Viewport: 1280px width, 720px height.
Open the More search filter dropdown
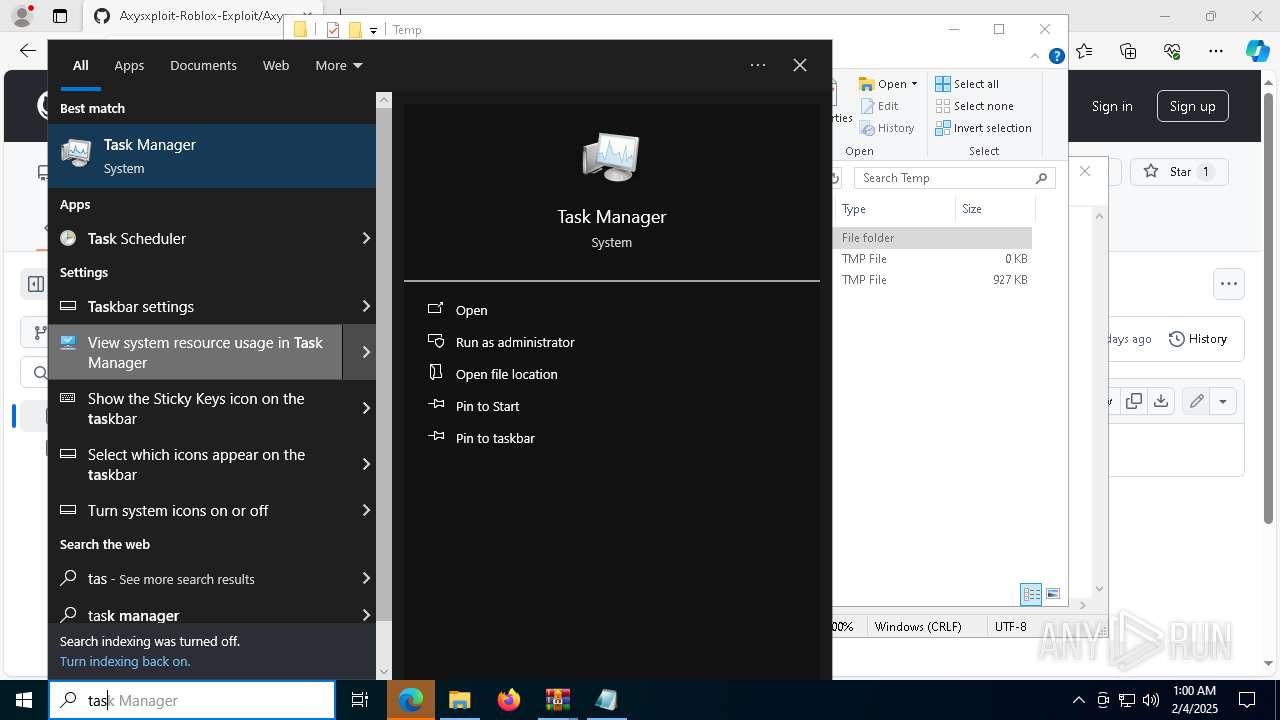point(338,65)
